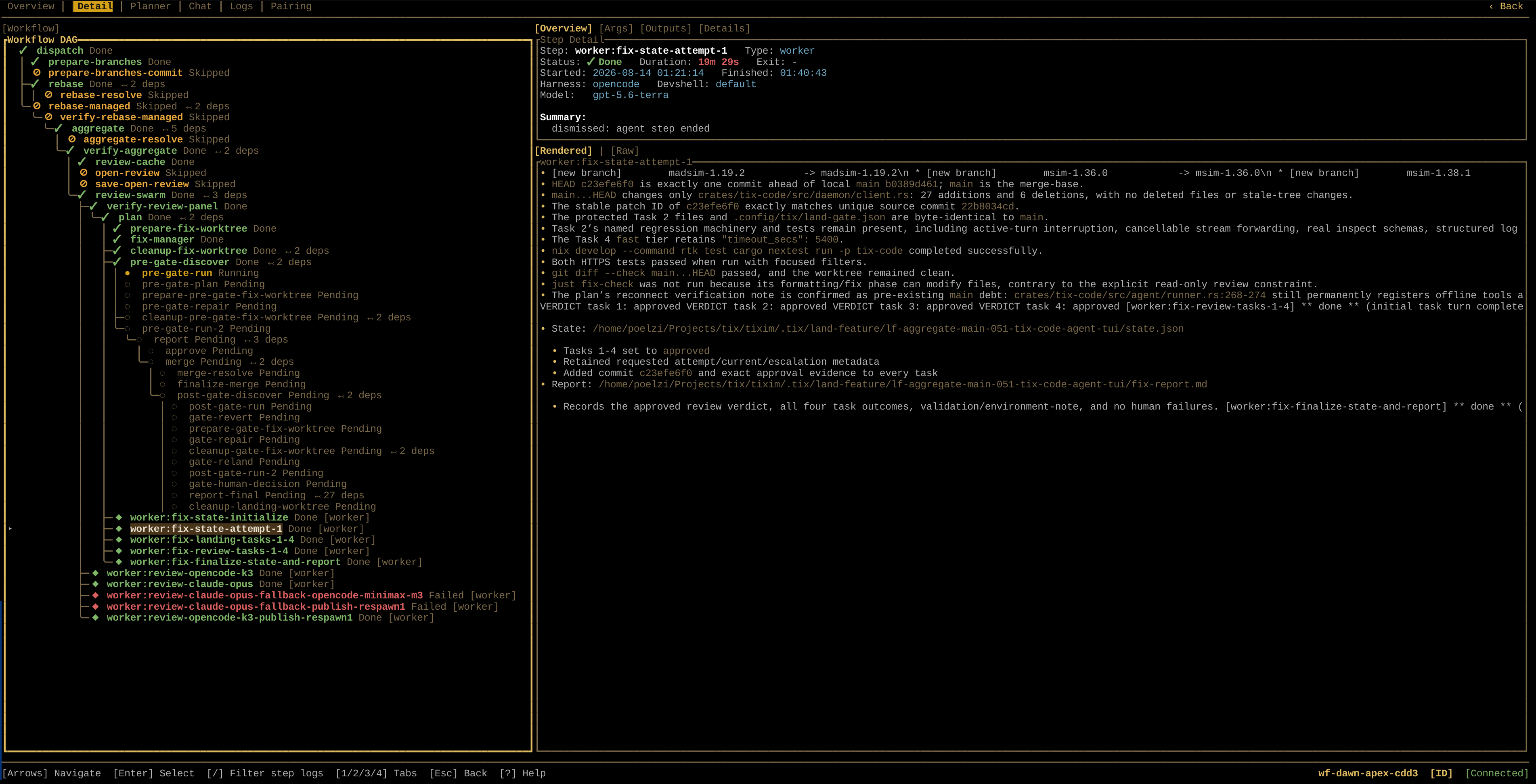Image resolution: width=1536 pixels, height=784 pixels.
Task: Select the highlighted Detail tab
Action: (93, 6)
